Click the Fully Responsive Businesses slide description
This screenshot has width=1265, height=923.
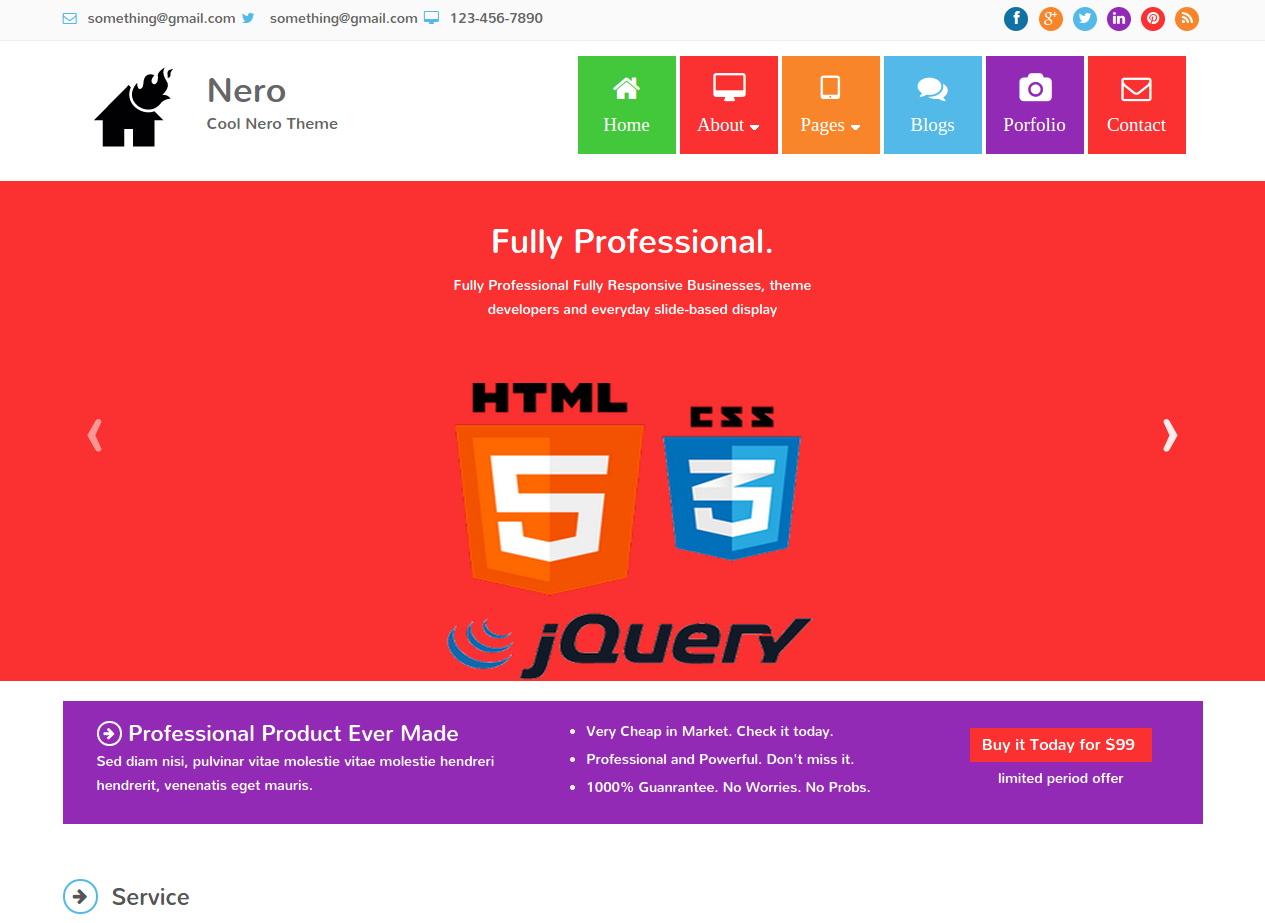(632, 297)
